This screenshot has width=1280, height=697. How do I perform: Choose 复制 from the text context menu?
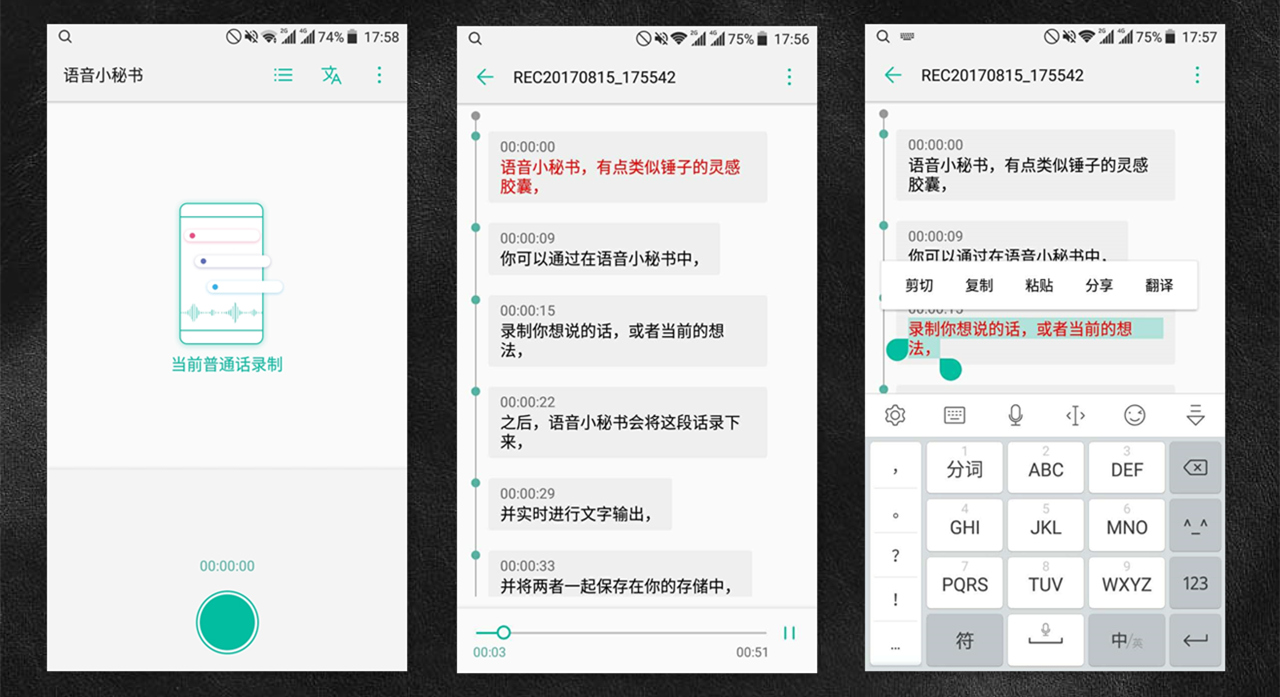[978, 285]
